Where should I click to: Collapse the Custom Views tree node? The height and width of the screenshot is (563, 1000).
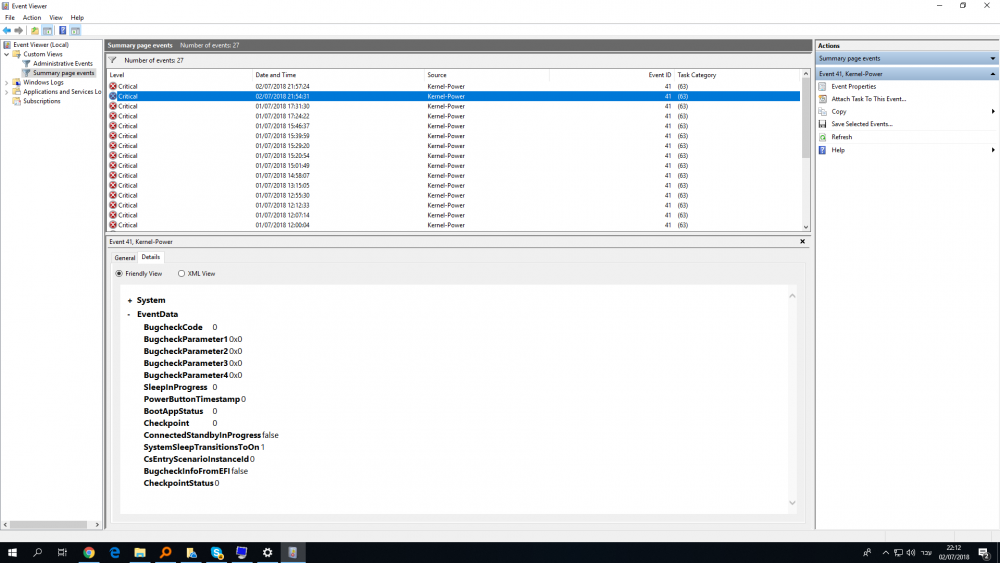point(7,54)
